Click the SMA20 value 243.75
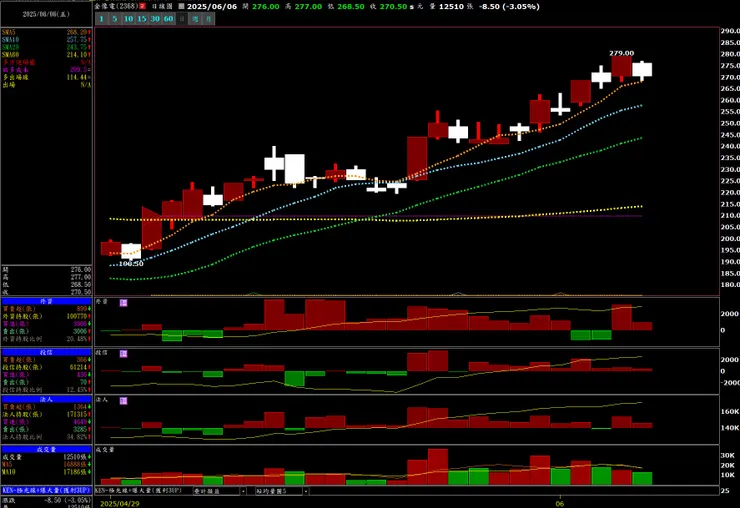Screen dimensions: 740x508 [79, 47]
